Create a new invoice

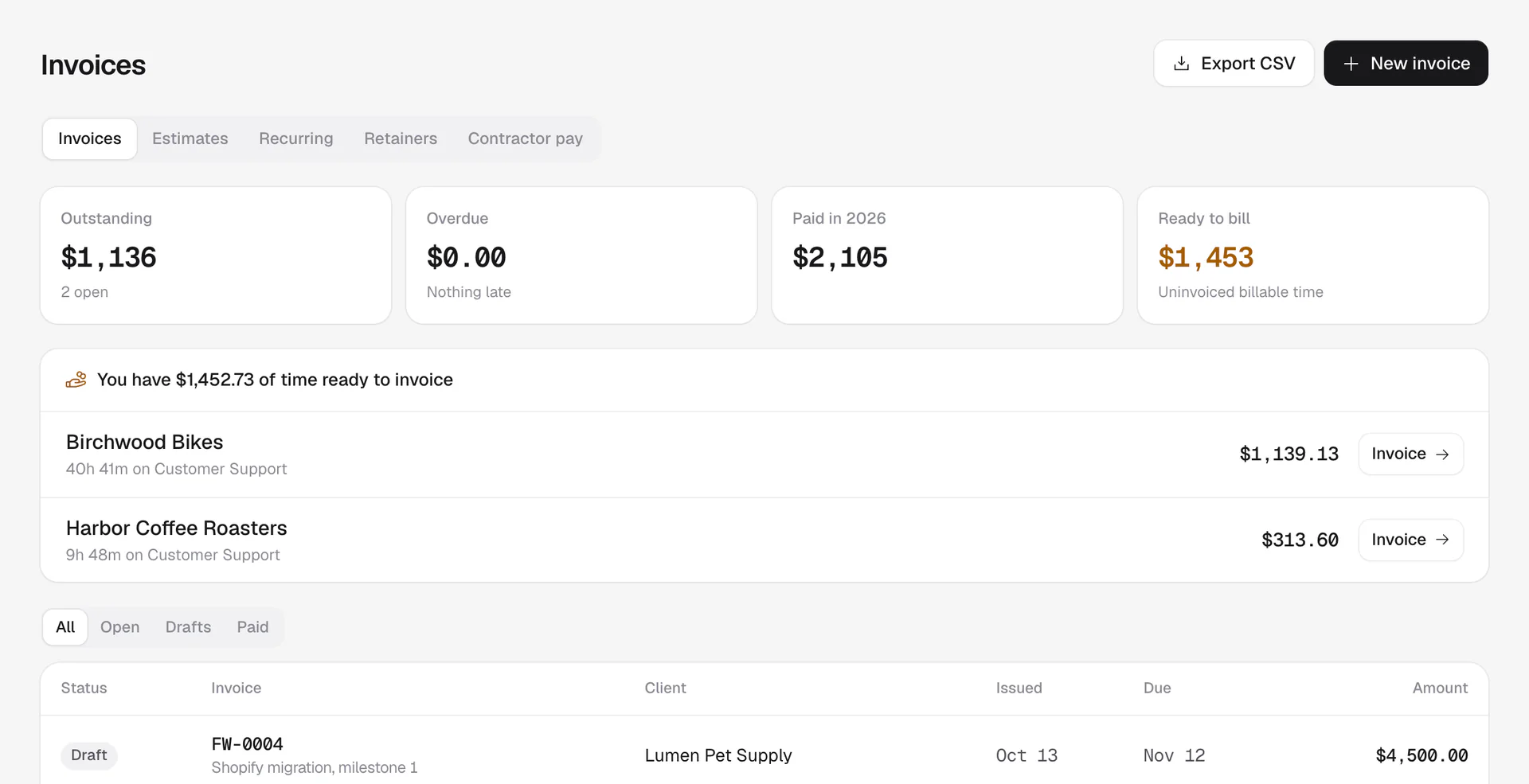pyautogui.click(x=1406, y=64)
